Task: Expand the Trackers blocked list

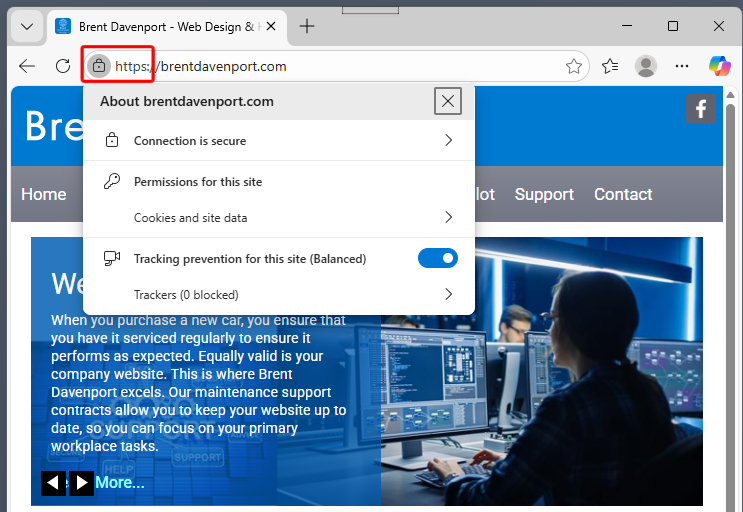Action: click(x=448, y=294)
